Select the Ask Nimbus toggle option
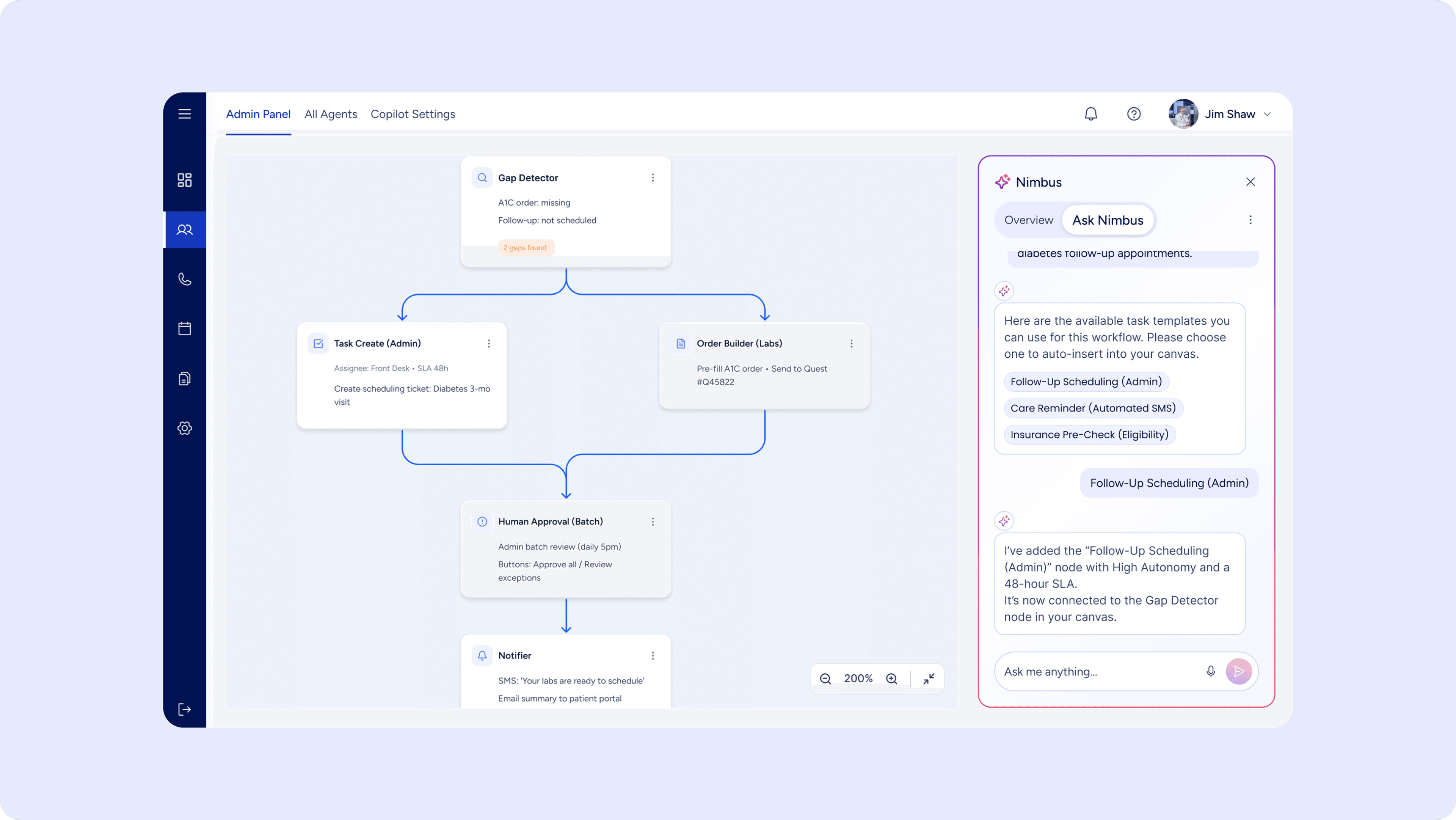1456x820 pixels. (1107, 220)
